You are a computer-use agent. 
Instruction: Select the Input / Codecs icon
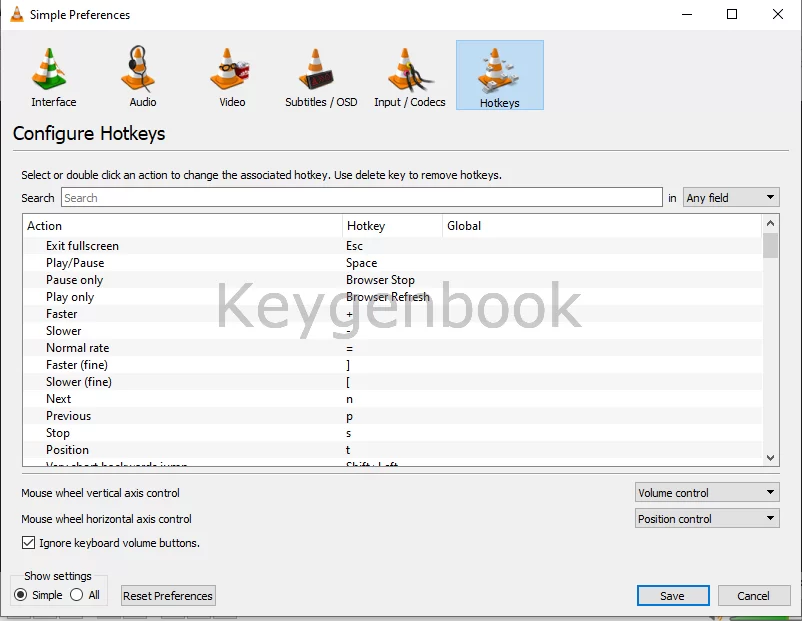409,70
